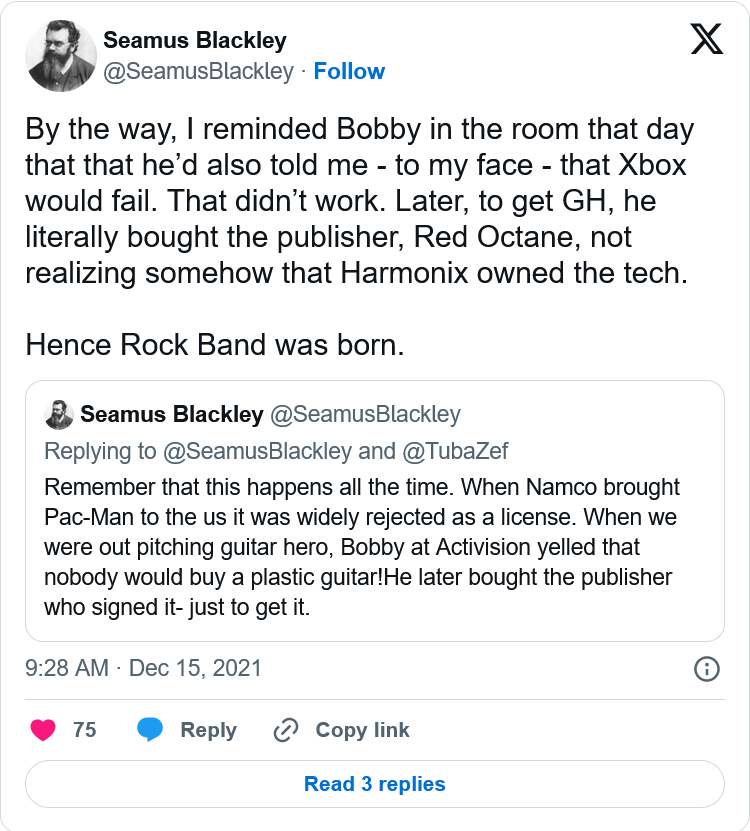
Task: Open the Read 3 replies button
Action: (x=375, y=784)
